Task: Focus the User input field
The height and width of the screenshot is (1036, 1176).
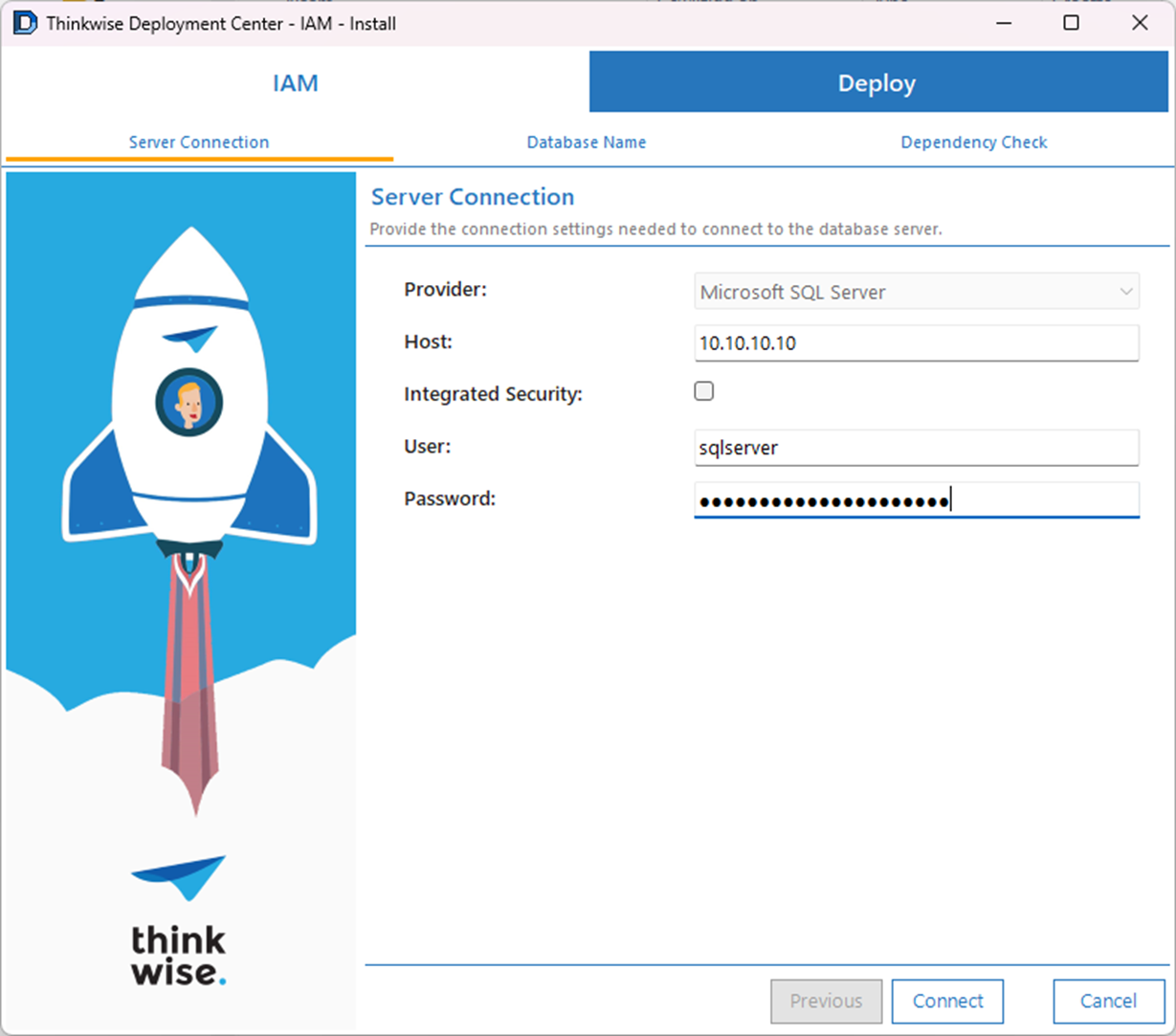Action: 917,448
